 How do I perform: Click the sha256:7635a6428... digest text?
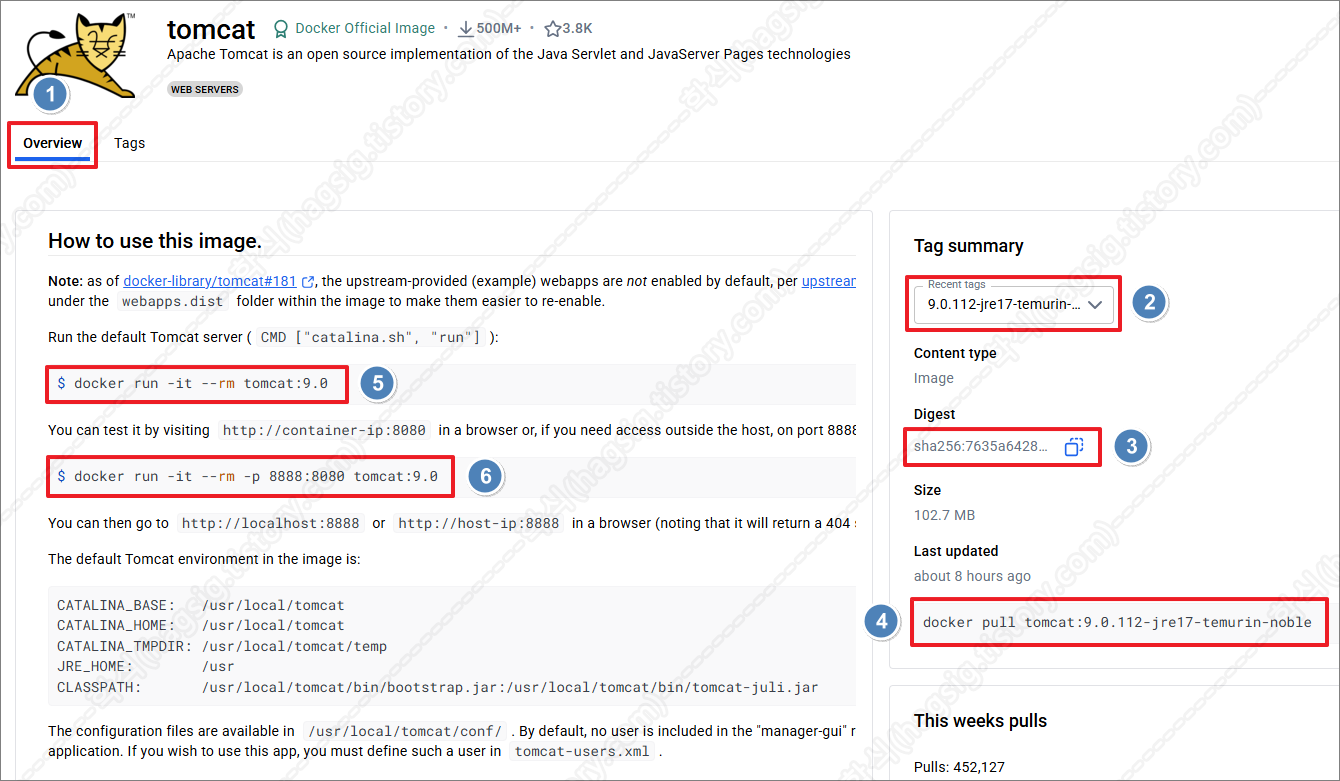click(981, 446)
